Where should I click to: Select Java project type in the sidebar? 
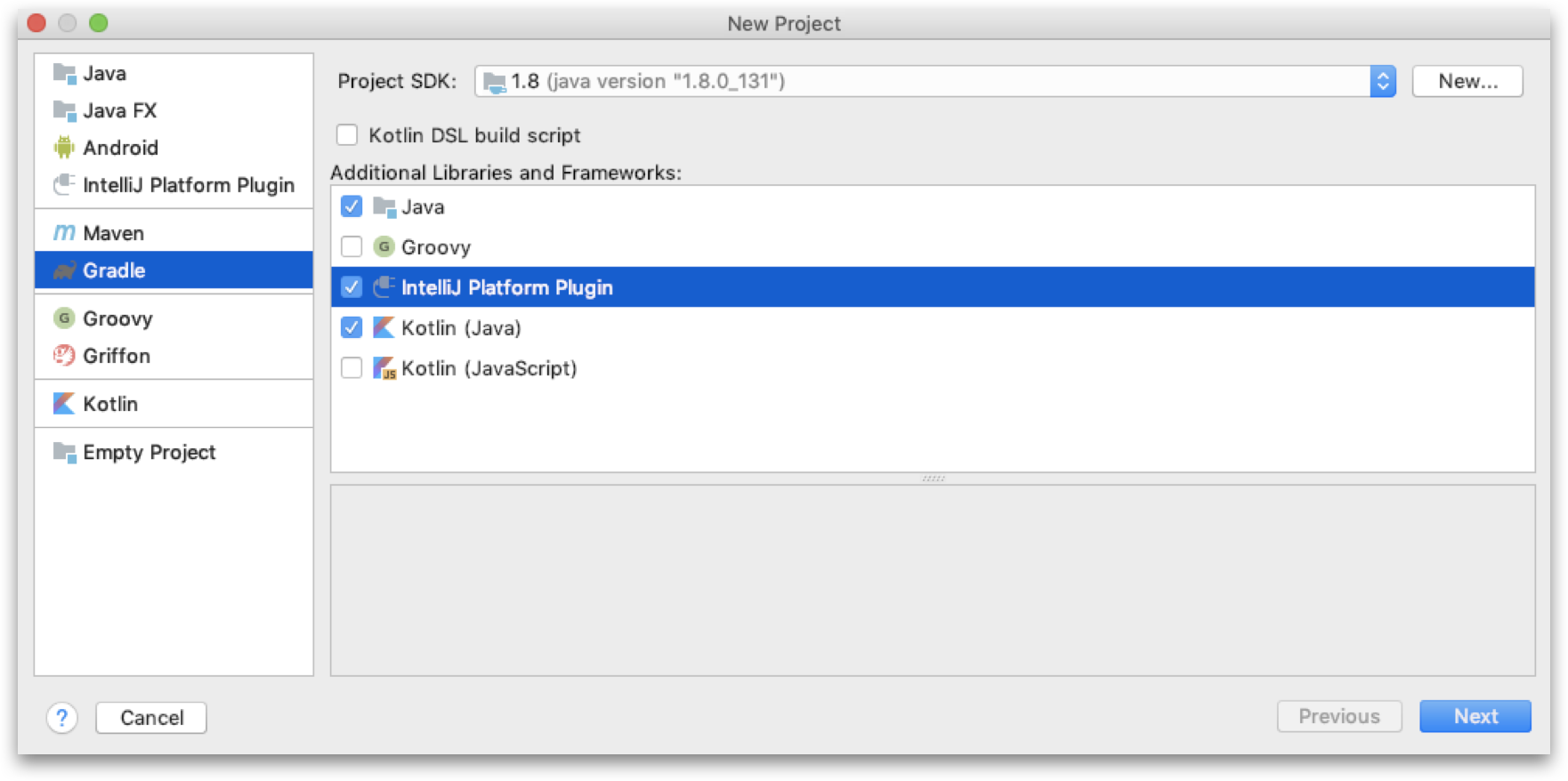click(x=174, y=73)
